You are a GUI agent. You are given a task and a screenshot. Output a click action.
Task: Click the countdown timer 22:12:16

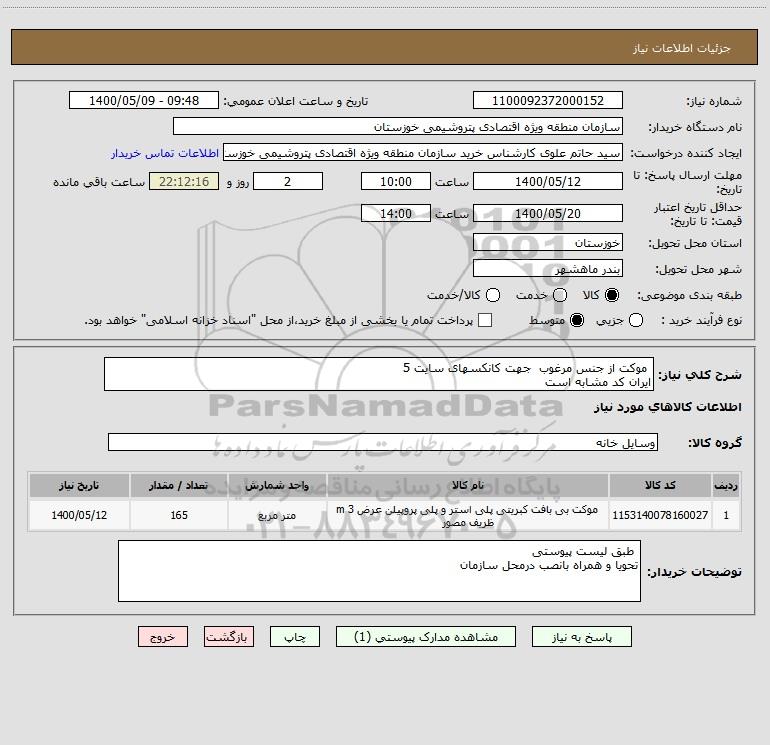184,181
